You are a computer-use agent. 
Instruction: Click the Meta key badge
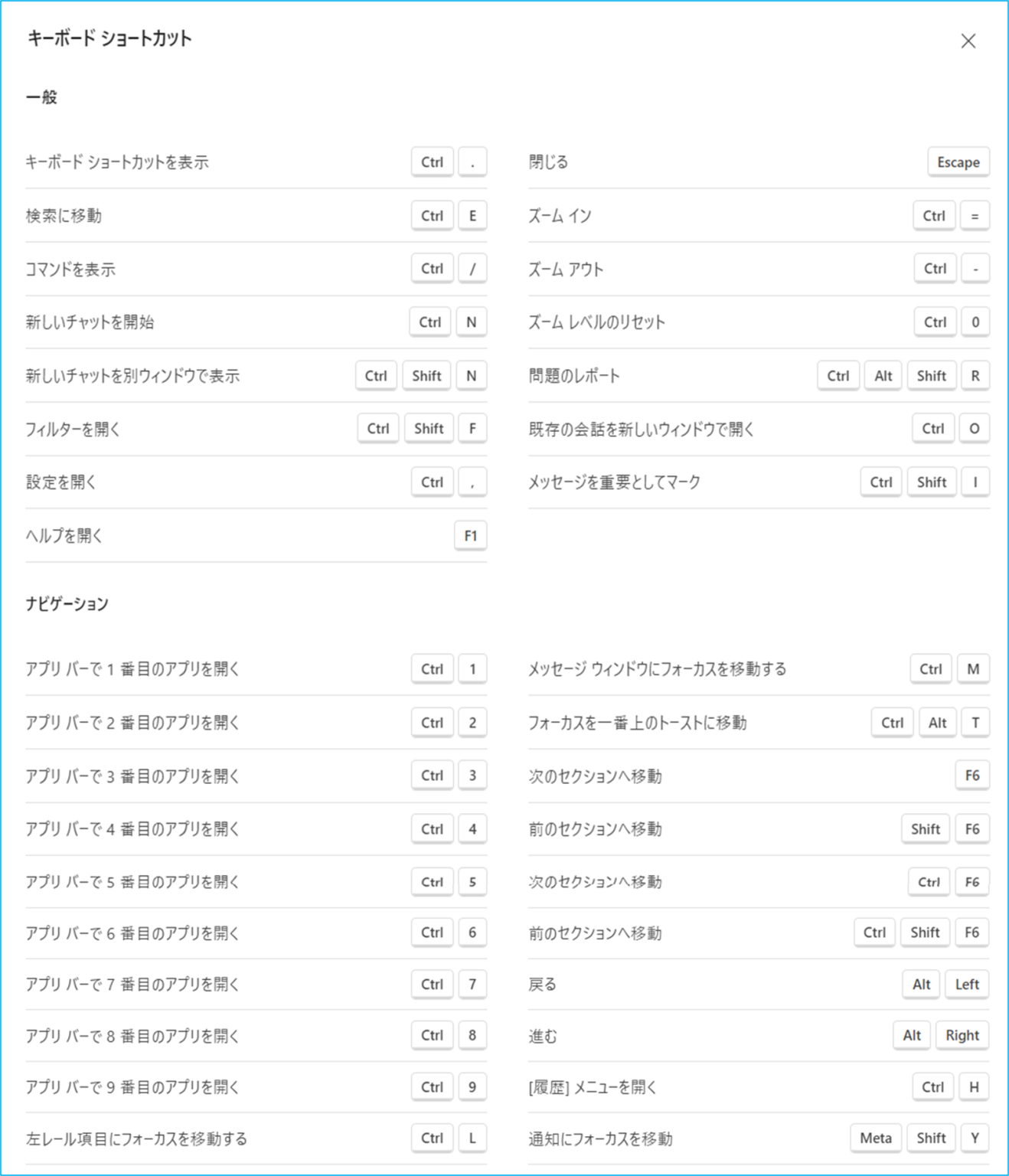(x=875, y=1138)
